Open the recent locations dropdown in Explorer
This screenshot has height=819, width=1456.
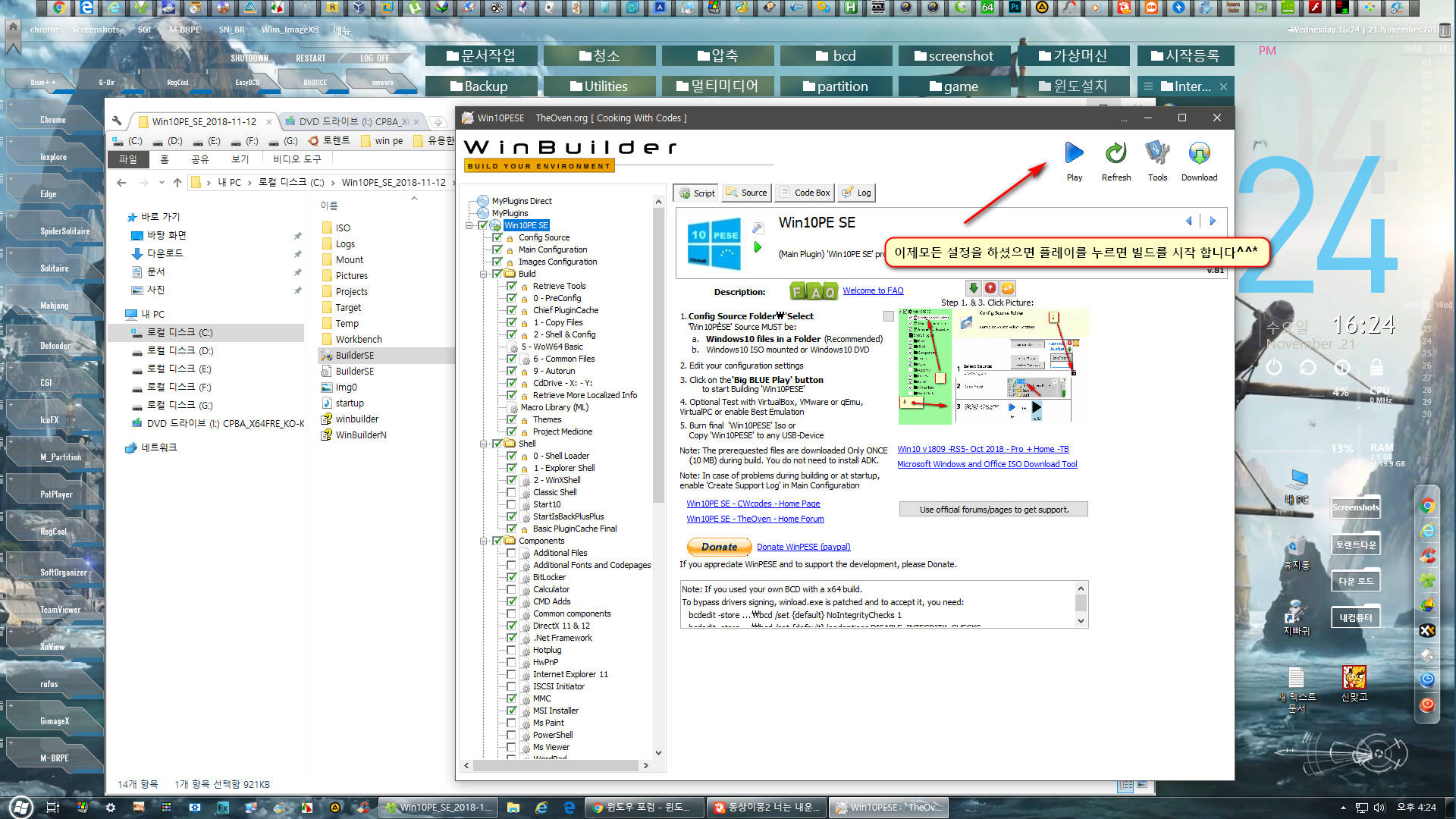[162, 183]
